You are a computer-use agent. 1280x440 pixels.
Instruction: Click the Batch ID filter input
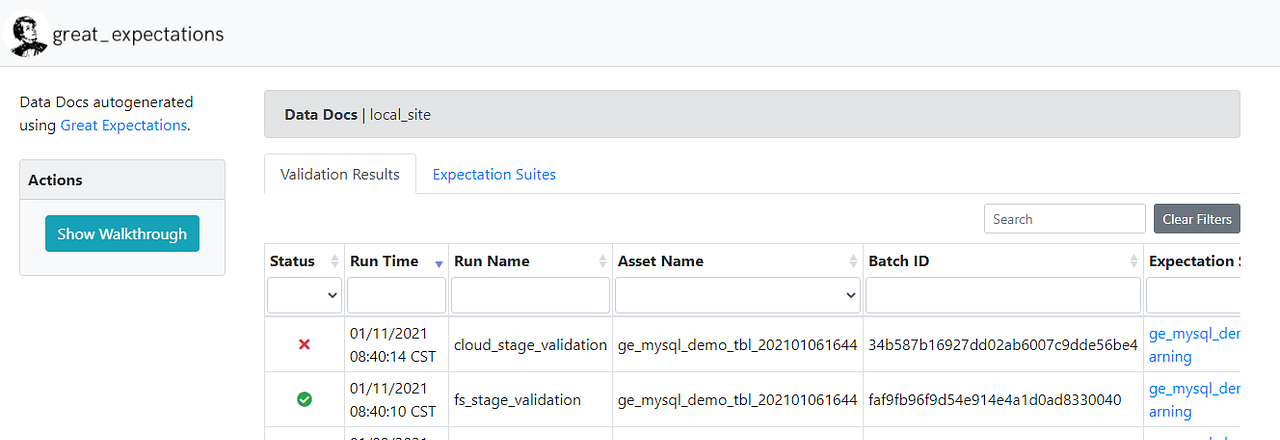point(1003,295)
